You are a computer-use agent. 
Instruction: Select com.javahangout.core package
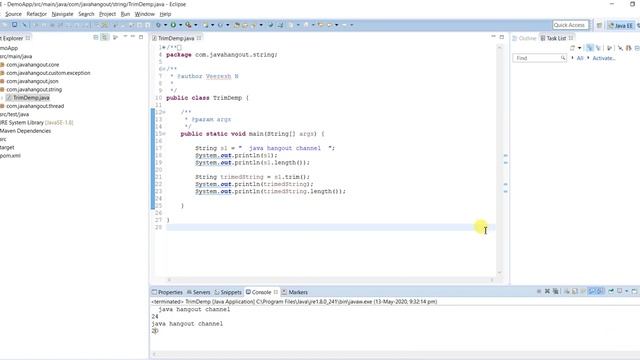click(32, 64)
